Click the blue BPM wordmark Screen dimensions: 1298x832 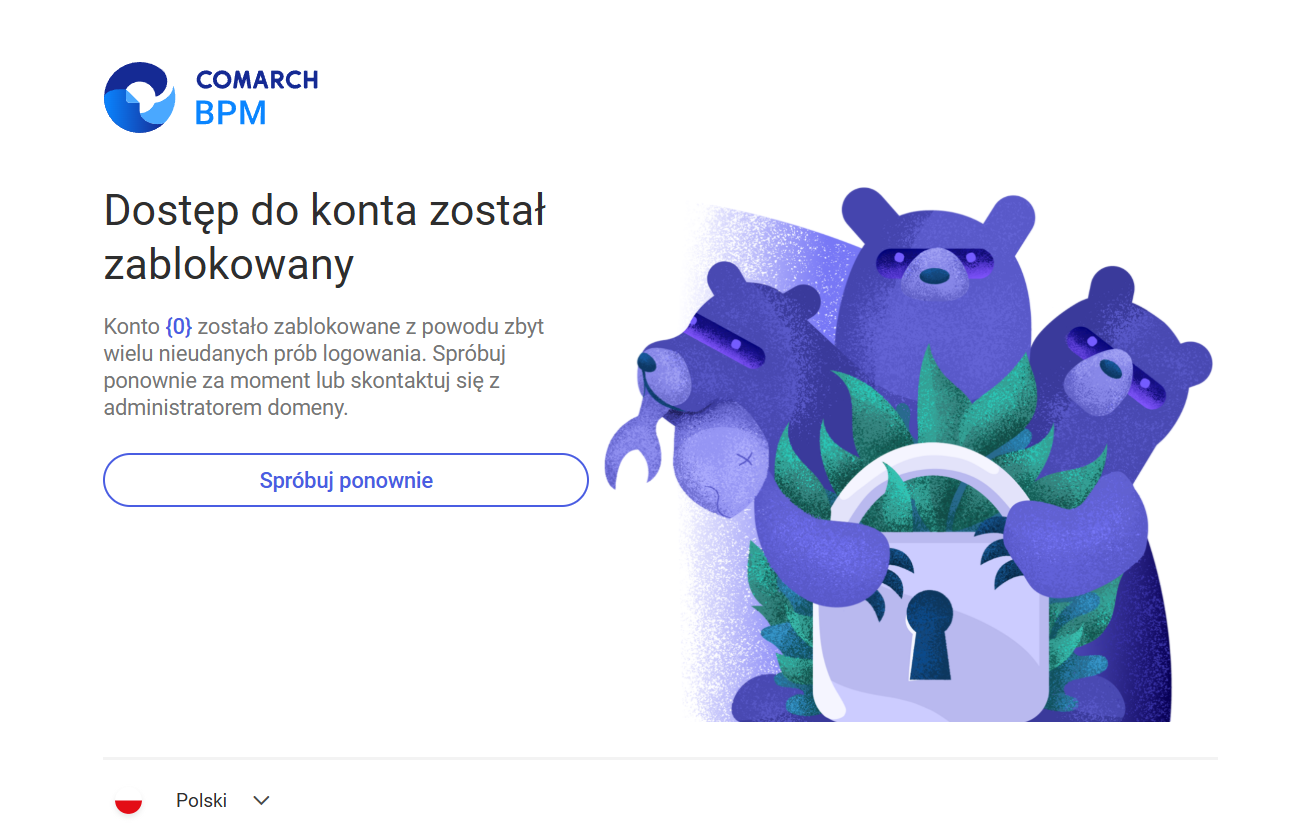click(x=231, y=113)
